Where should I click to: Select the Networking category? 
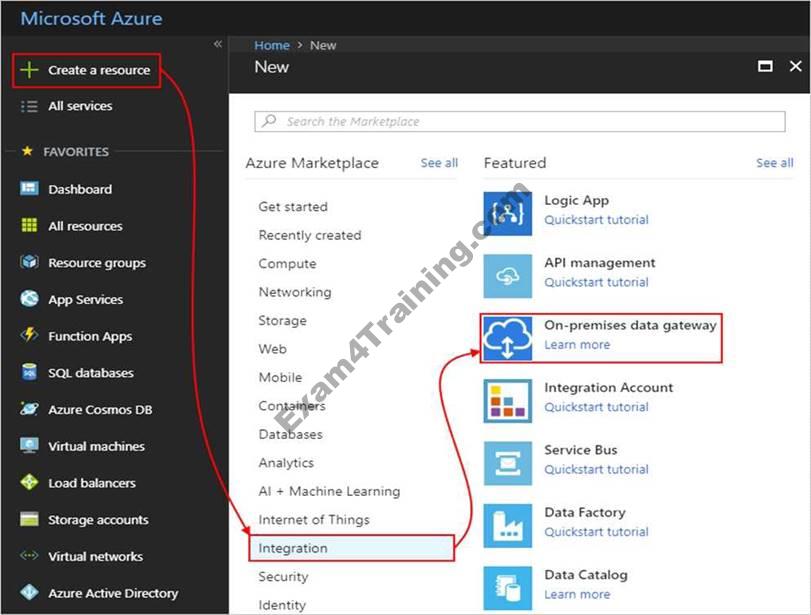coord(295,292)
